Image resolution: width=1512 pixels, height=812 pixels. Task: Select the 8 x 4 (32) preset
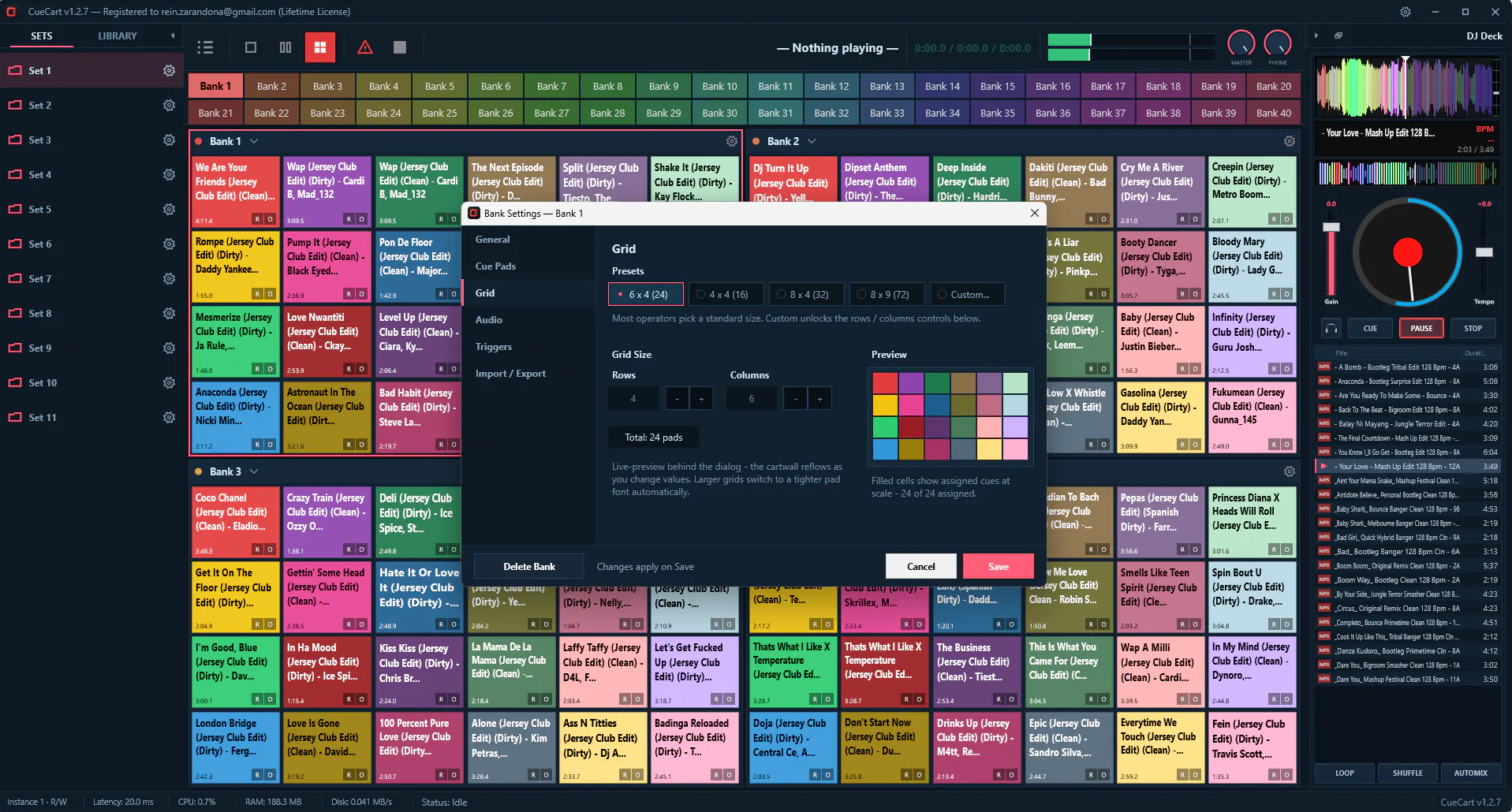(x=808, y=295)
